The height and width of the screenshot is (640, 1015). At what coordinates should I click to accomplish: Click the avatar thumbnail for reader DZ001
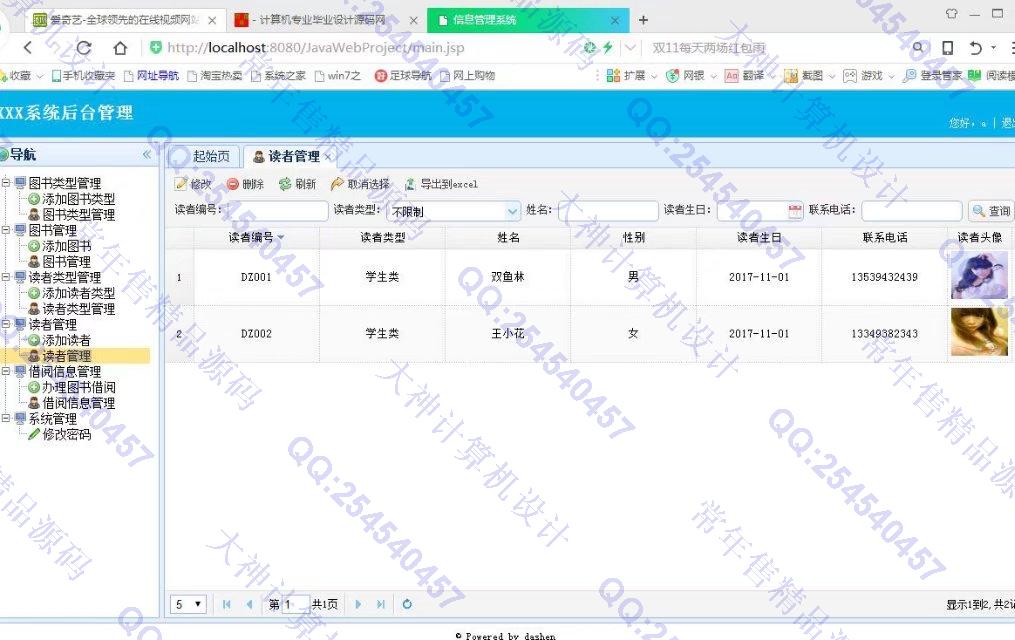point(978,277)
